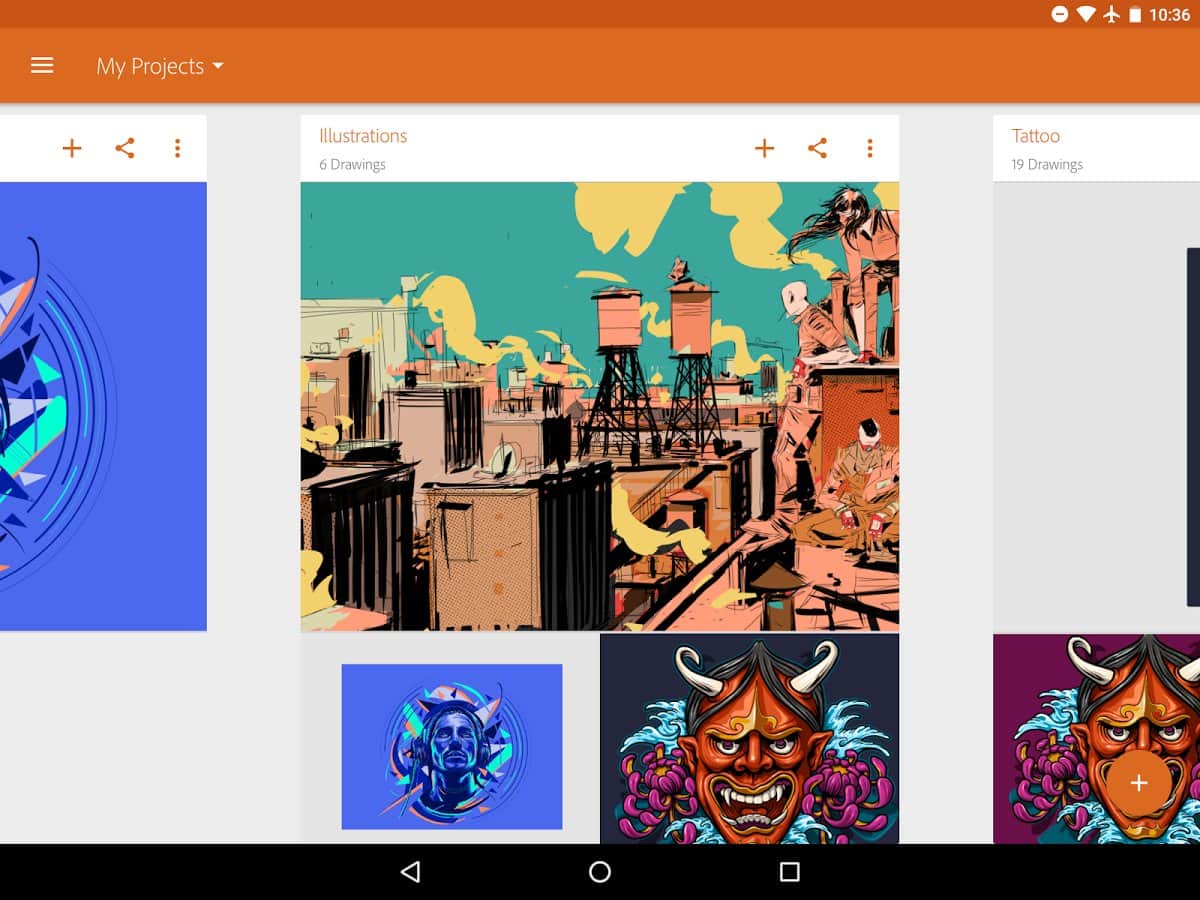Share the Illustrations project
The image size is (1200, 900).
tap(817, 149)
